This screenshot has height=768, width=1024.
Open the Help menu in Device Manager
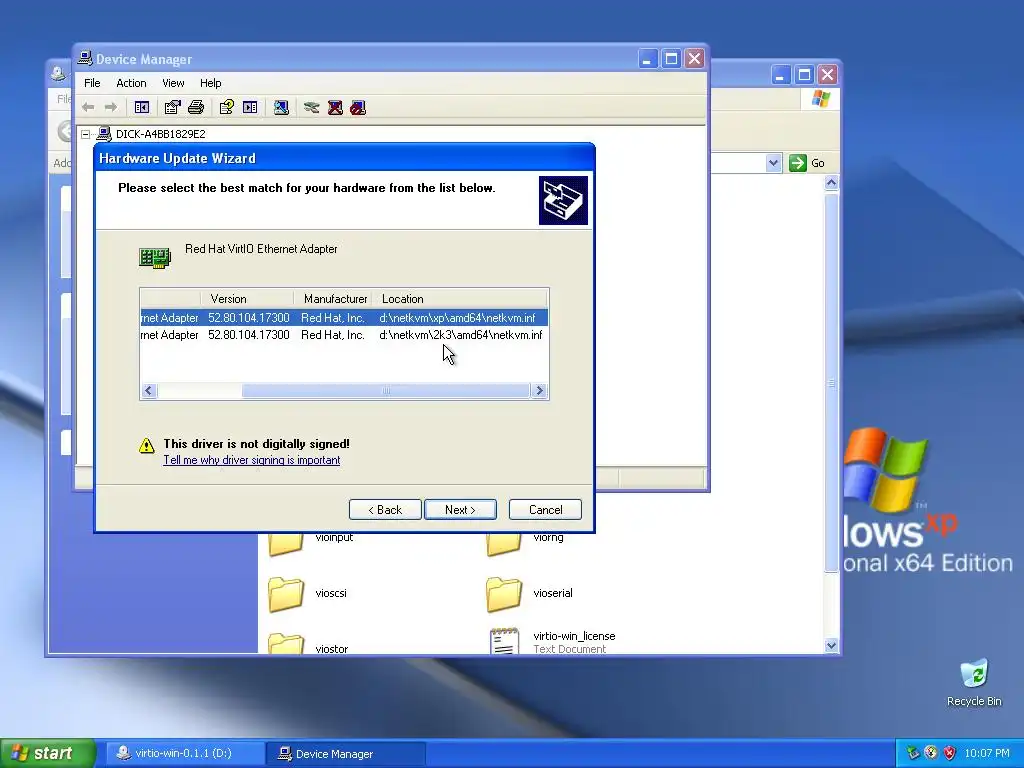[x=210, y=83]
